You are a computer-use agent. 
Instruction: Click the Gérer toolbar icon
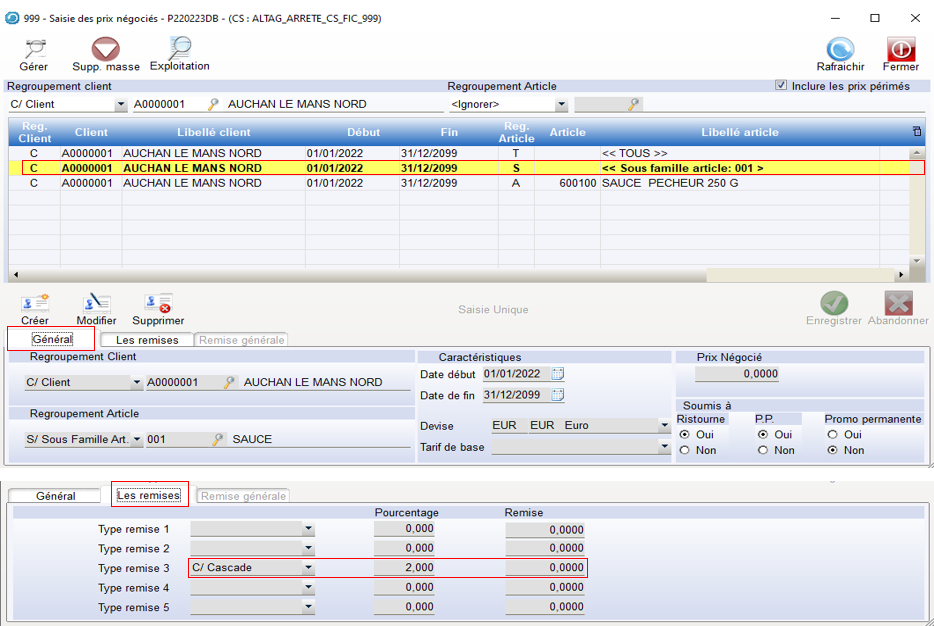pos(34,49)
